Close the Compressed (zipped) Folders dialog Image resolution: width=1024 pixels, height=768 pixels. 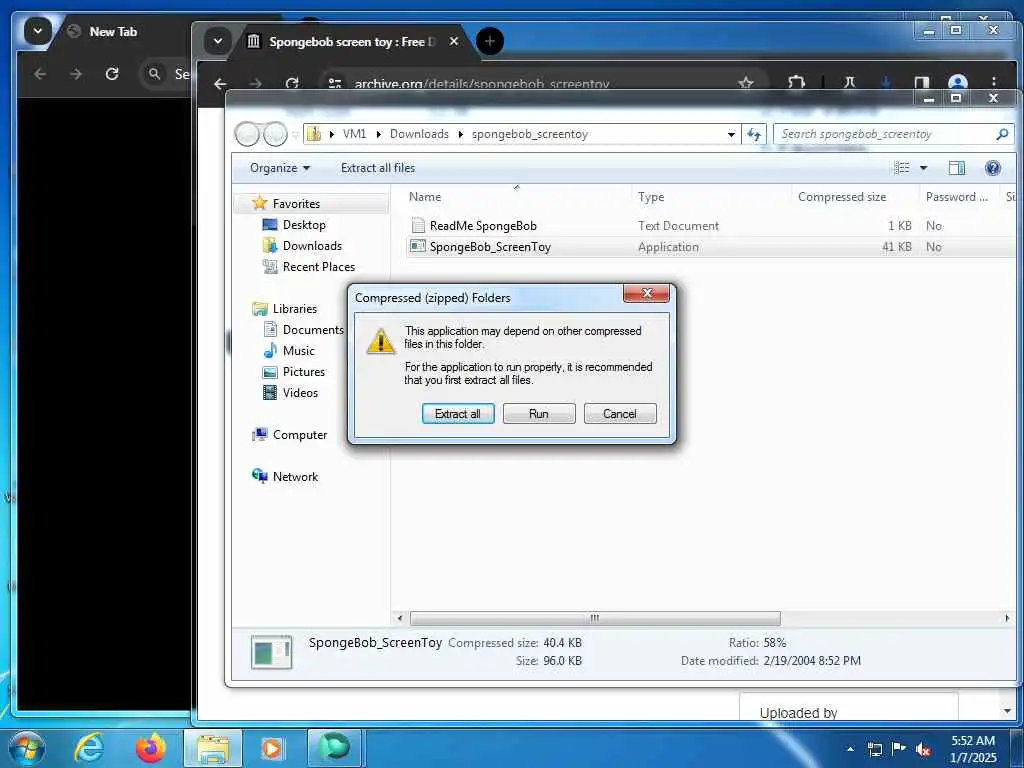pyautogui.click(x=647, y=293)
